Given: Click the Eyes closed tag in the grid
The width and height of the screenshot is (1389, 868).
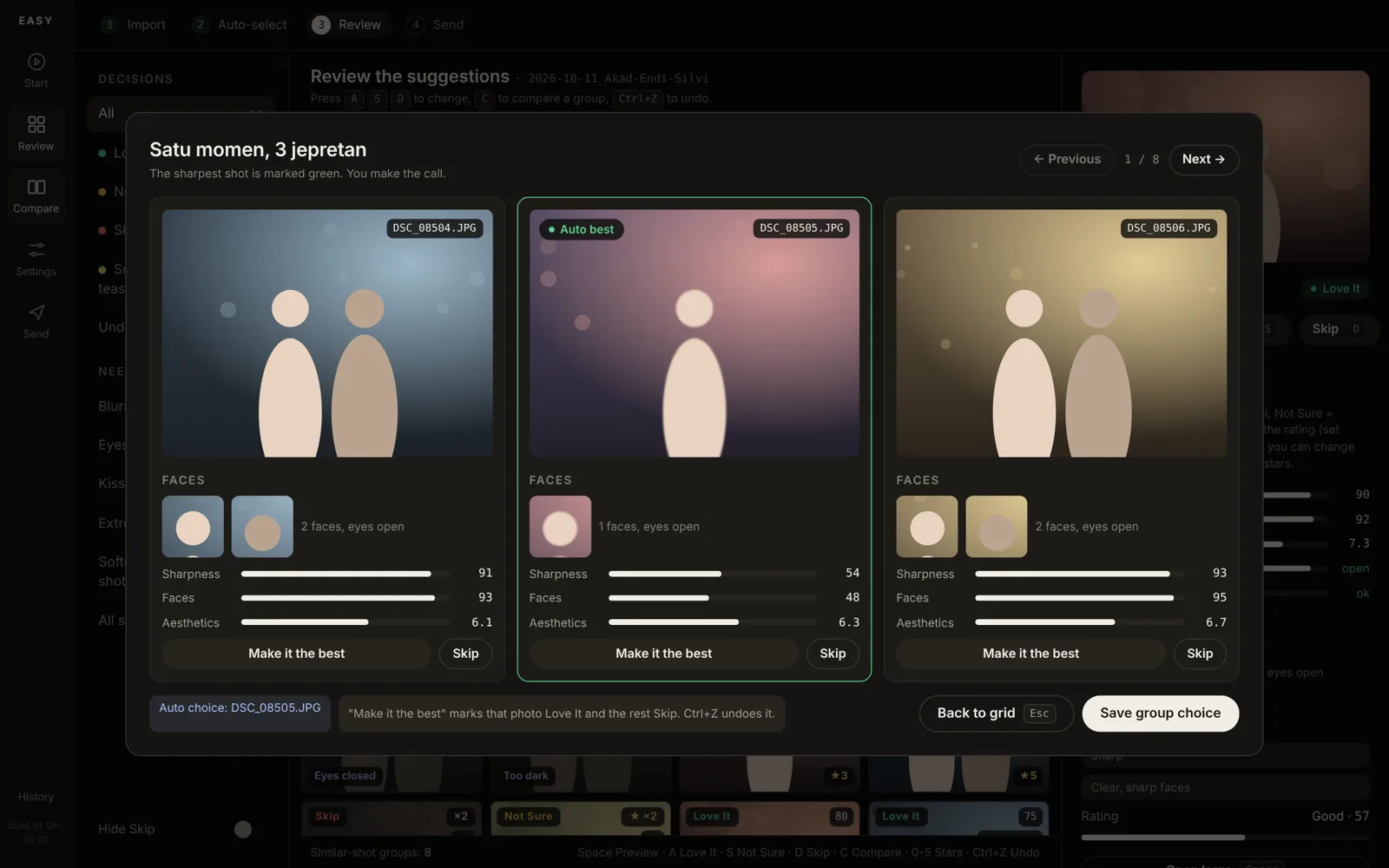Looking at the screenshot, I should click(x=345, y=776).
